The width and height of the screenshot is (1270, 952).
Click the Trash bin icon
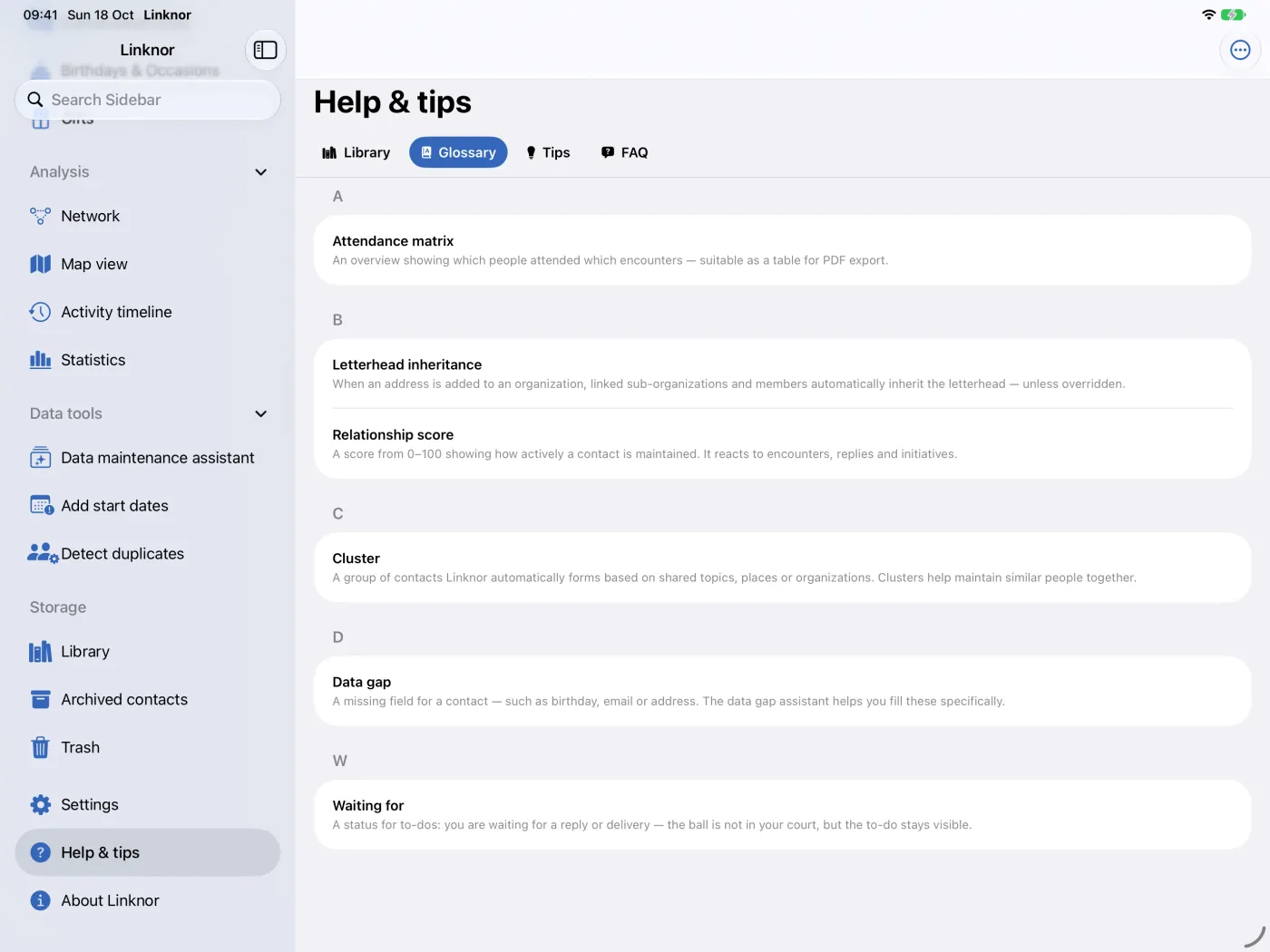tap(40, 747)
